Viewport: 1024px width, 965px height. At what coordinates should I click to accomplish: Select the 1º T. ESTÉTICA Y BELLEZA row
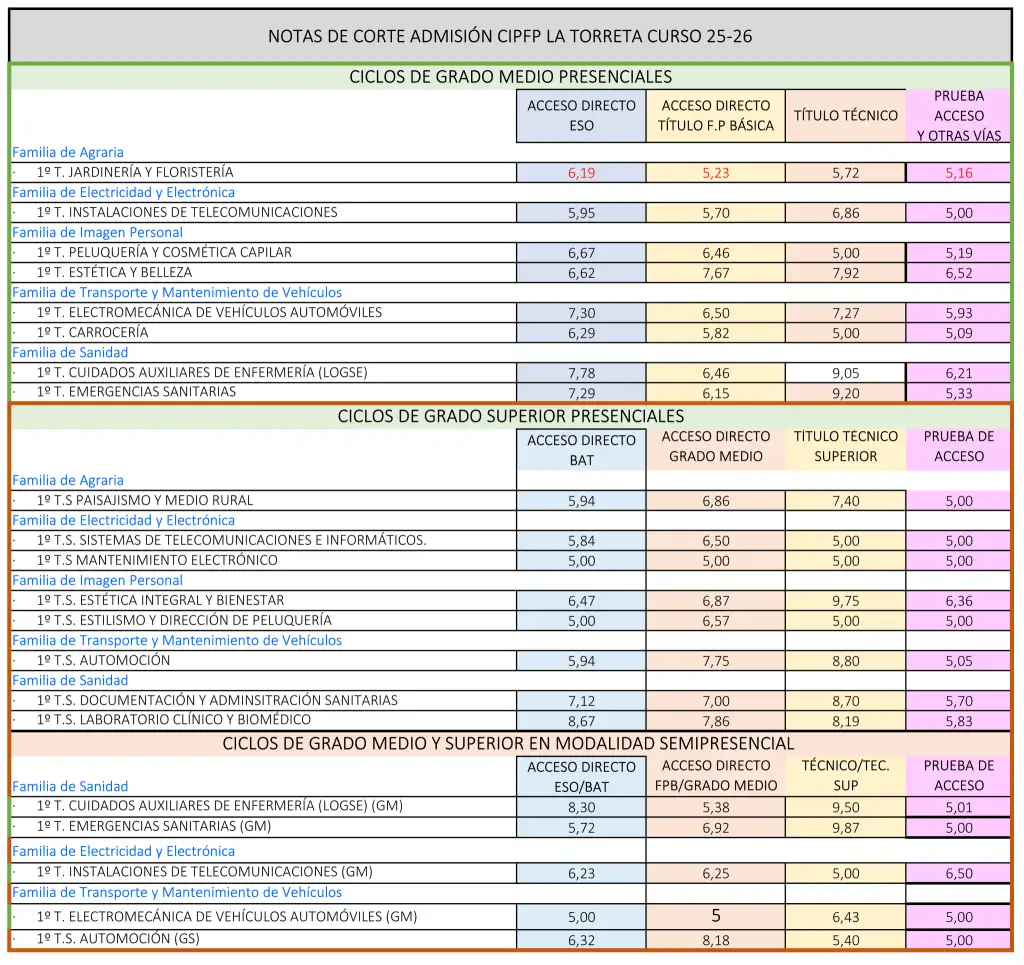[x=114, y=272]
